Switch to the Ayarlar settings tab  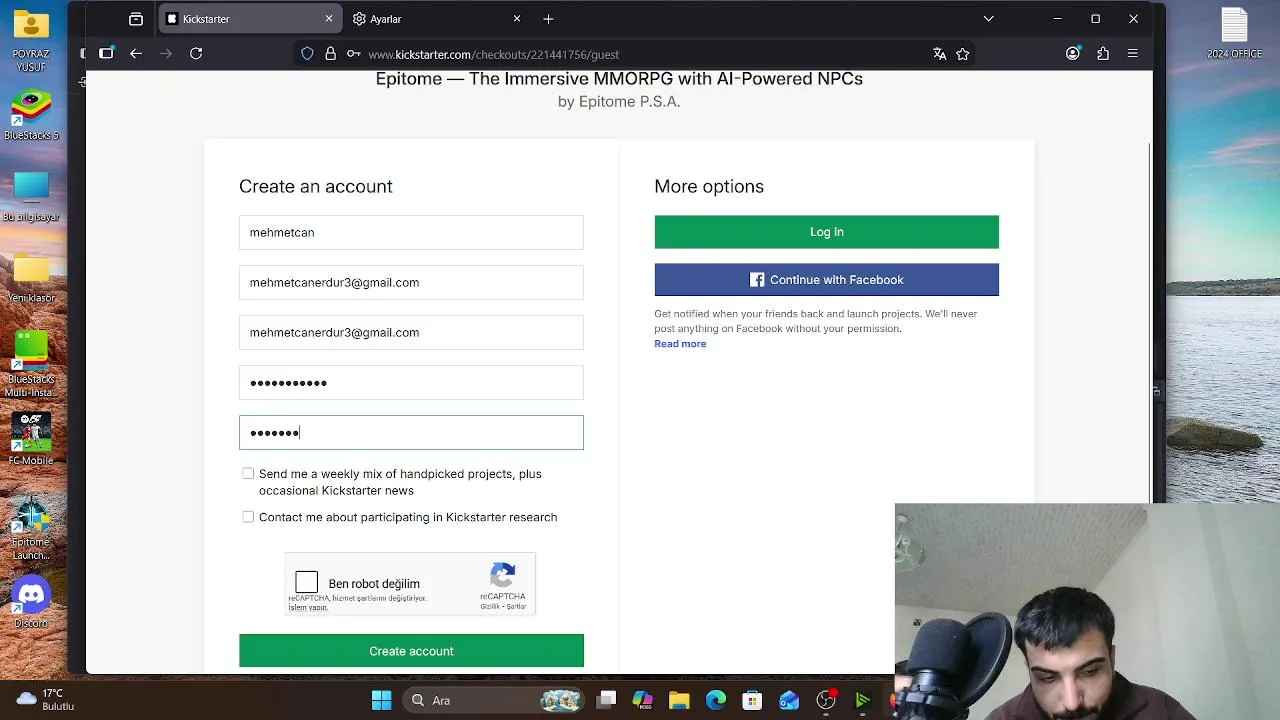point(437,19)
